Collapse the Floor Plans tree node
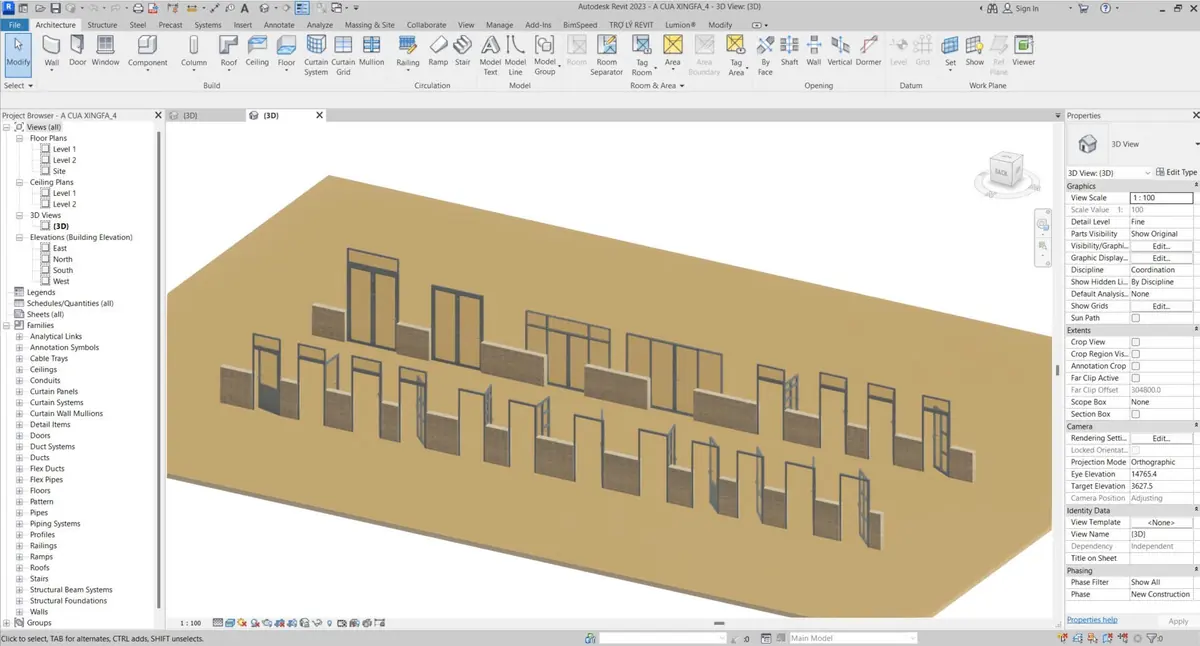 (x=20, y=138)
